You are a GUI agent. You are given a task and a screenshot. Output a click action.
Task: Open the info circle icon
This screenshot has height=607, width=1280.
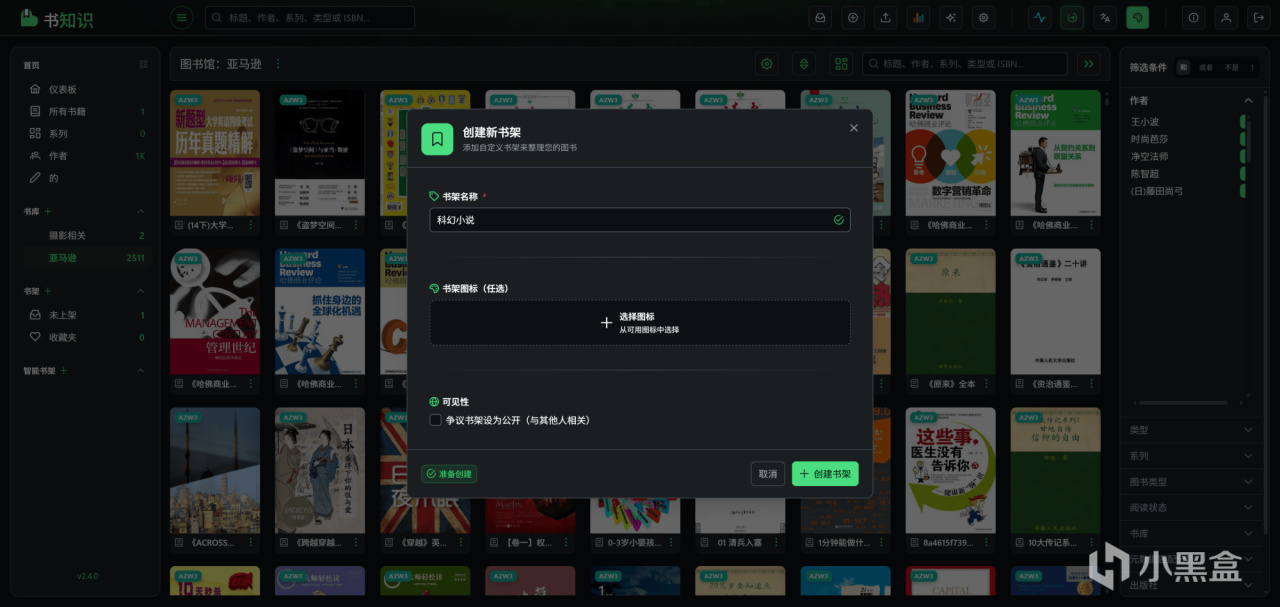(x=1193, y=17)
